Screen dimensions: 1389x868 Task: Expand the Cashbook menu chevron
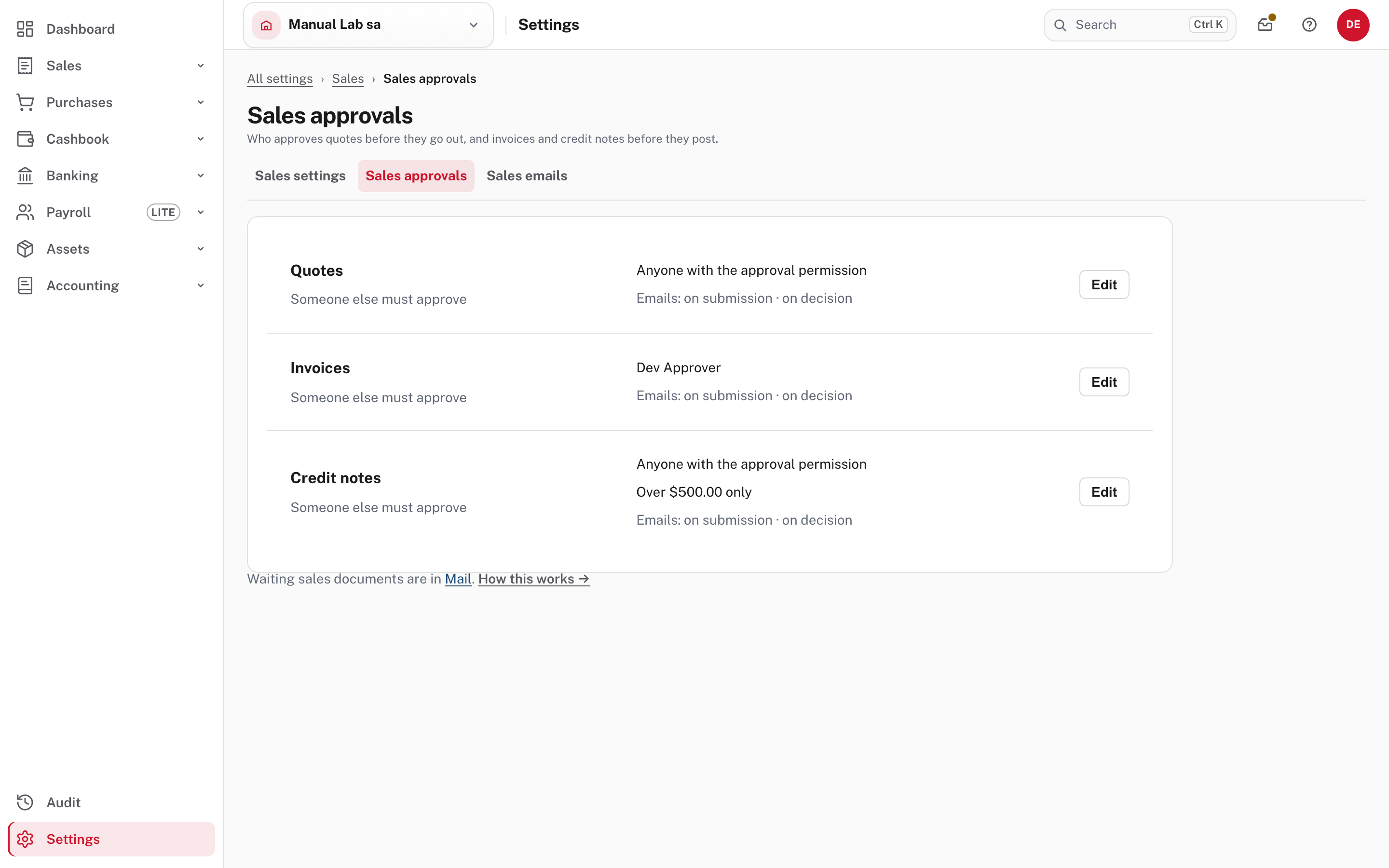pos(200,139)
